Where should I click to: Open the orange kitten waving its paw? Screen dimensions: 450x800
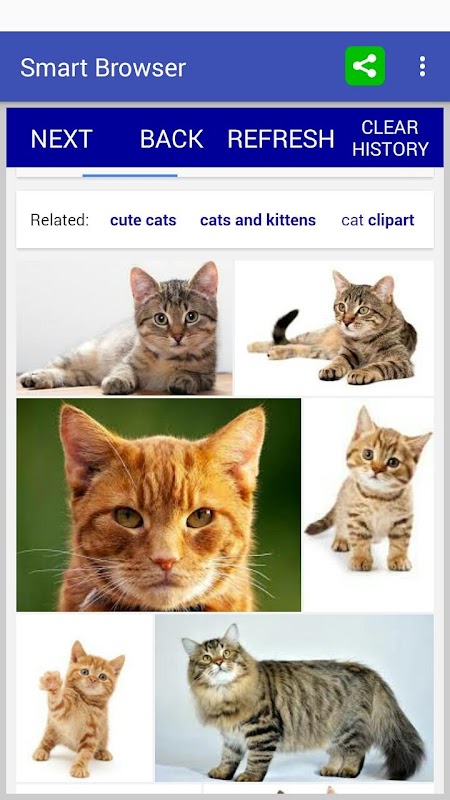(85, 697)
